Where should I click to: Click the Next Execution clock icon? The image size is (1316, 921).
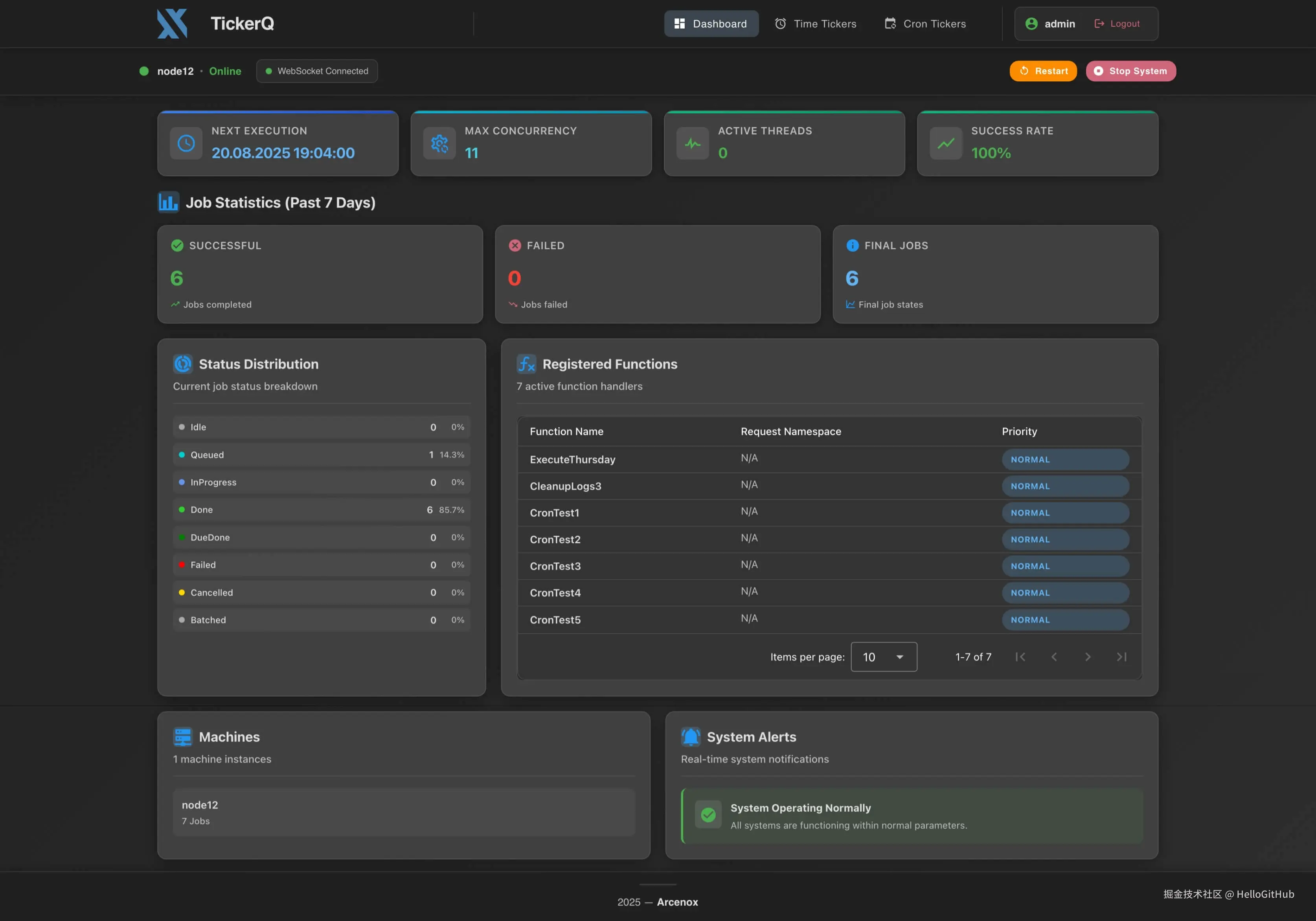tap(186, 143)
